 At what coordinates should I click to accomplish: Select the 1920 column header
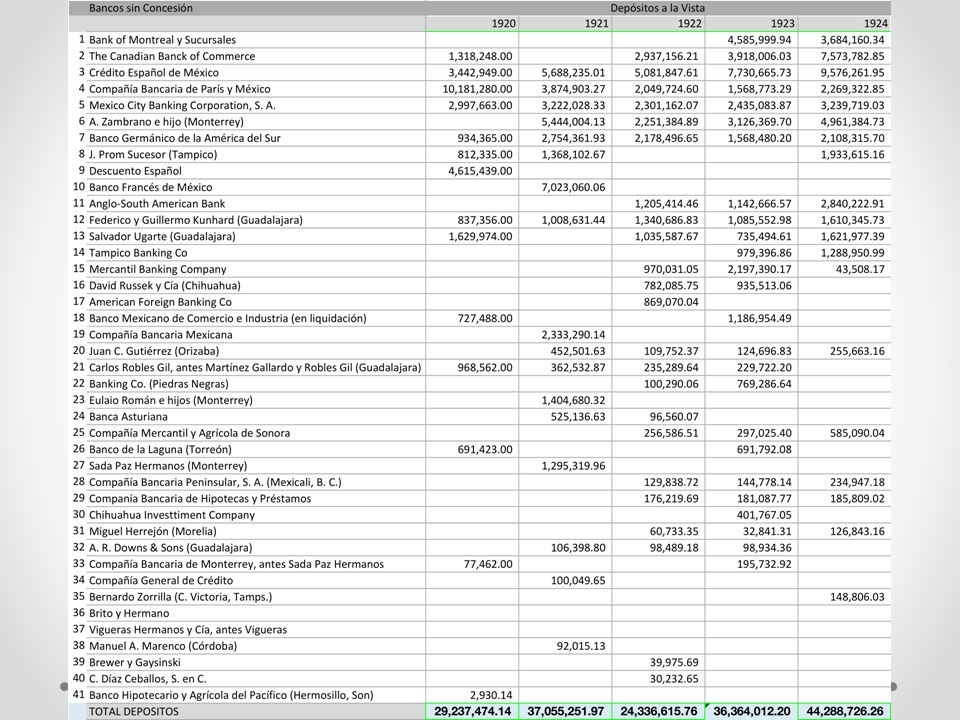click(472, 23)
